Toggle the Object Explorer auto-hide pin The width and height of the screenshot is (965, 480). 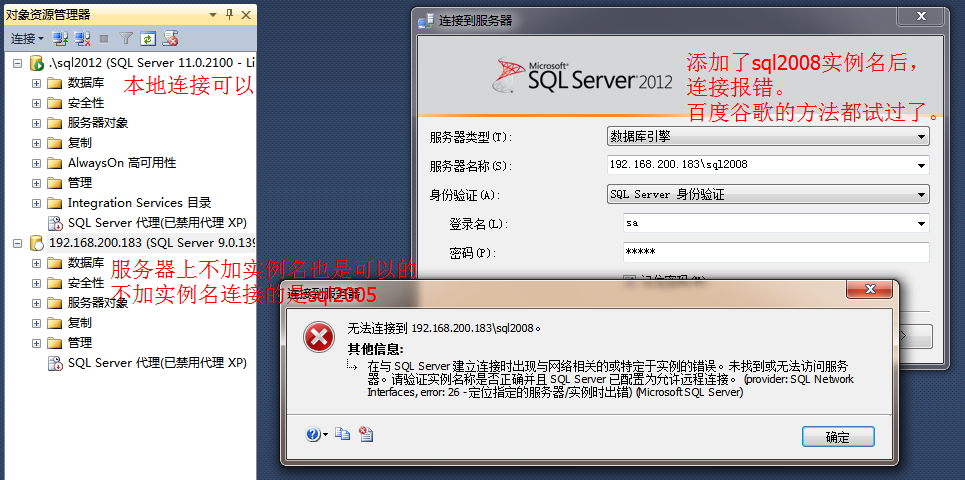click(230, 14)
